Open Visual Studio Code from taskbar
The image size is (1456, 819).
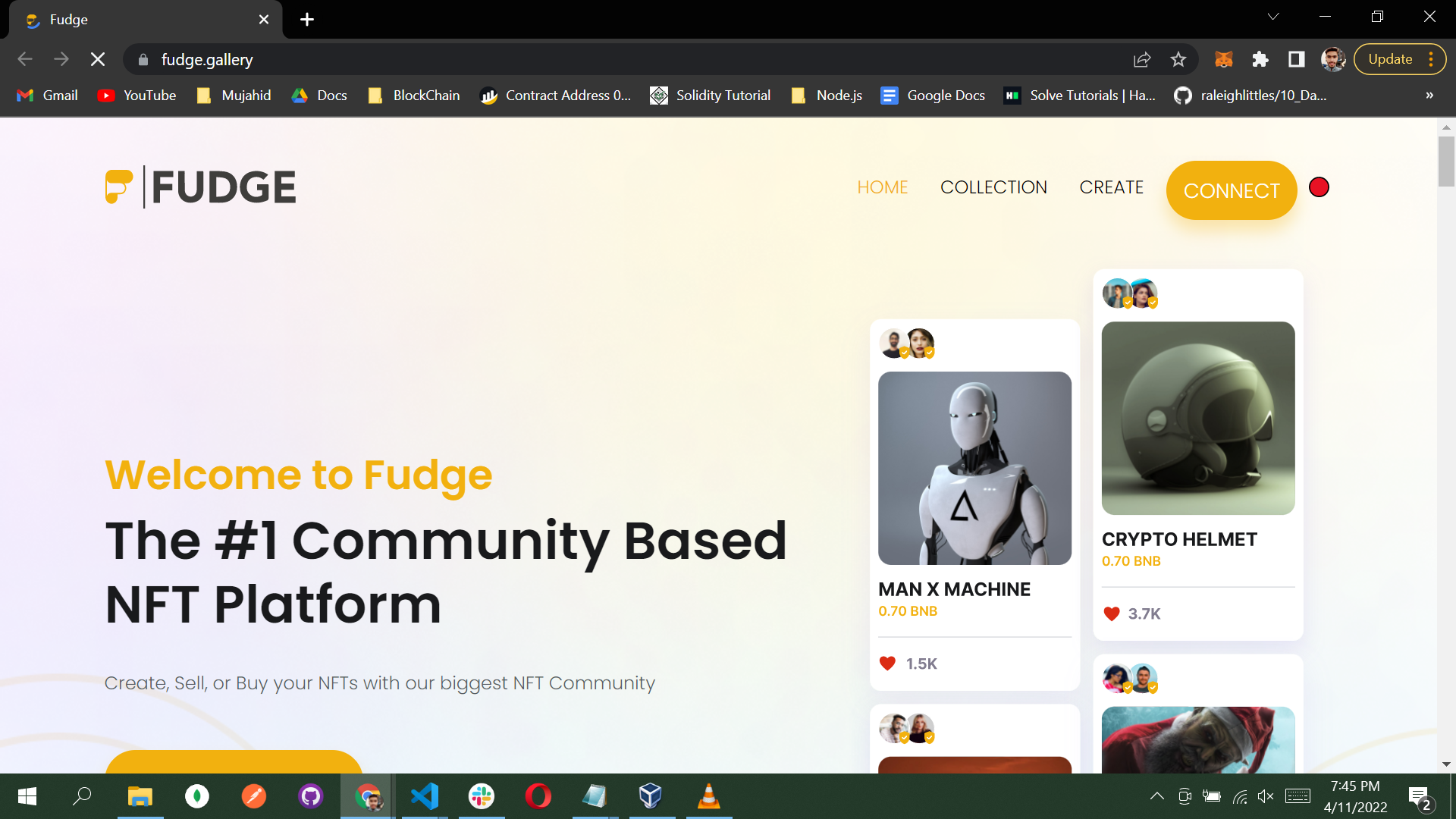(x=425, y=796)
